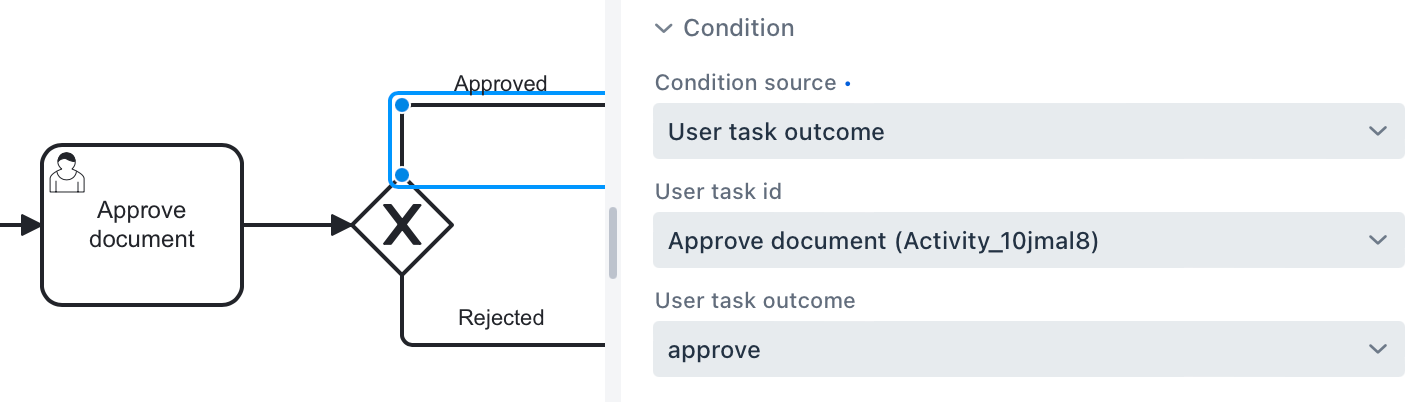The height and width of the screenshot is (402, 1426).
Task: Open the User task id dropdown
Action: (1028, 240)
